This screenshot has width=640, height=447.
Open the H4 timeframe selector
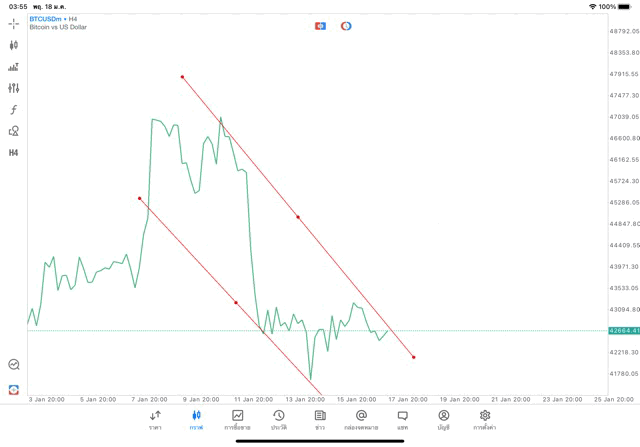pyautogui.click(x=14, y=153)
